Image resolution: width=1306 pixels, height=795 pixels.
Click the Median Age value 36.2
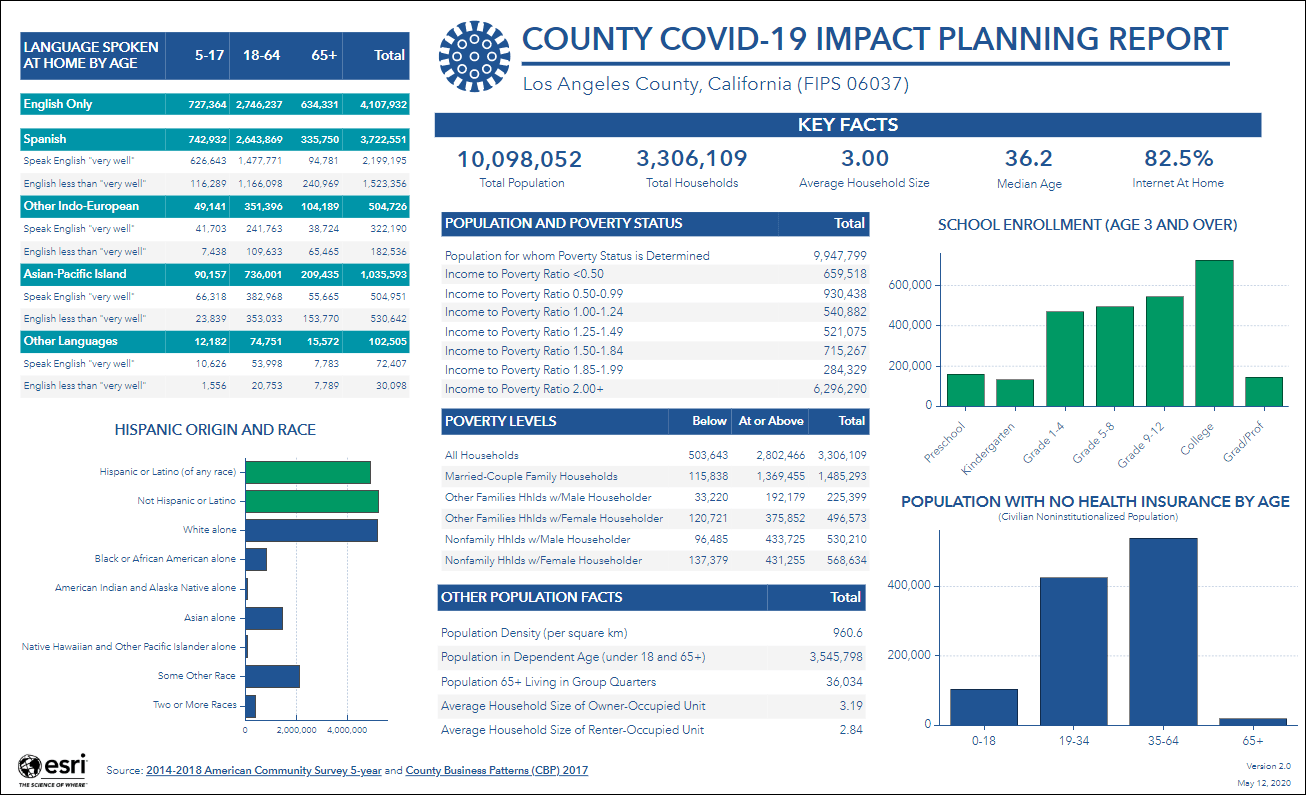point(1029,159)
